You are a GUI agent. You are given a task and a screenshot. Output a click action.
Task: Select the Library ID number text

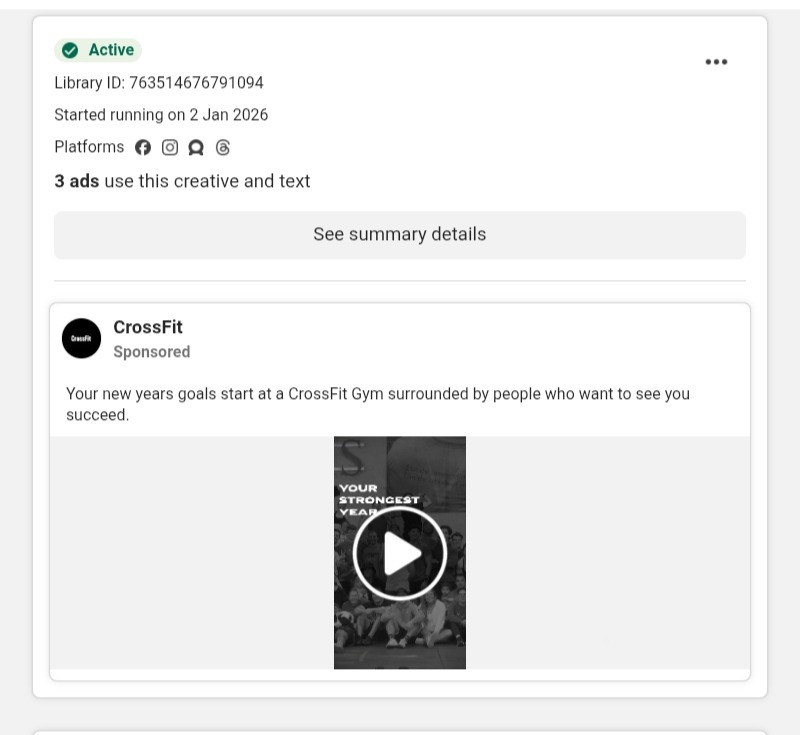196,83
